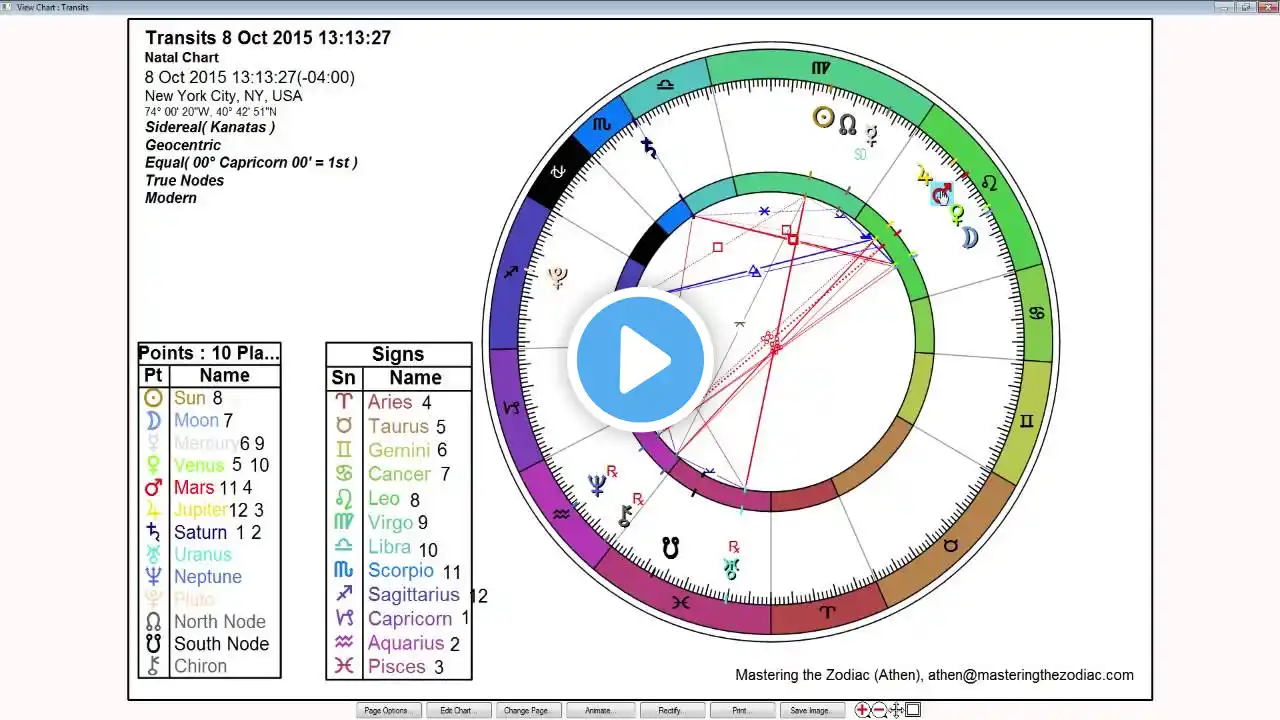Select Moon in the Points legend
The image size is (1280, 720).
210,420
